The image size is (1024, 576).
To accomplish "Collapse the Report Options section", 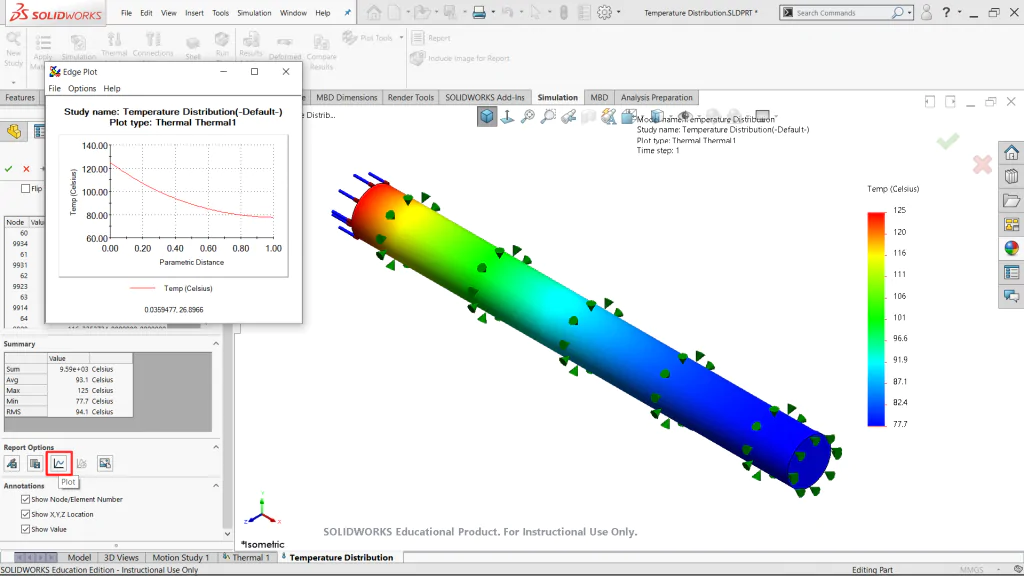I will click(x=216, y=447).
